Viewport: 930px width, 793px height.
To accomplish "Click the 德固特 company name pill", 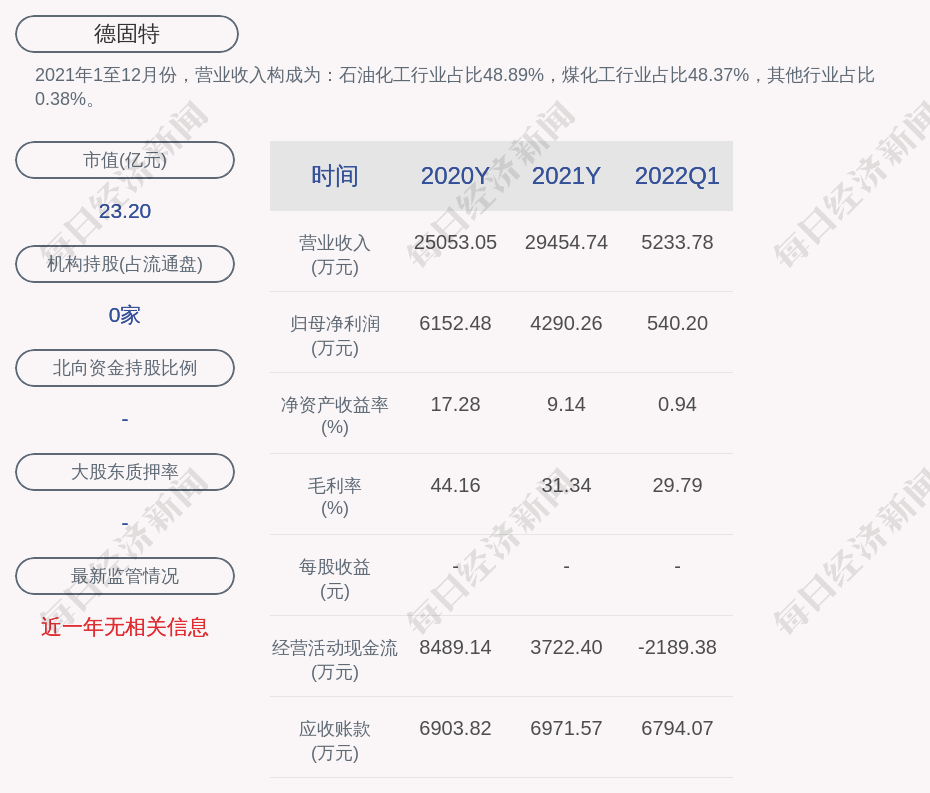I will [x=127, y=34].
